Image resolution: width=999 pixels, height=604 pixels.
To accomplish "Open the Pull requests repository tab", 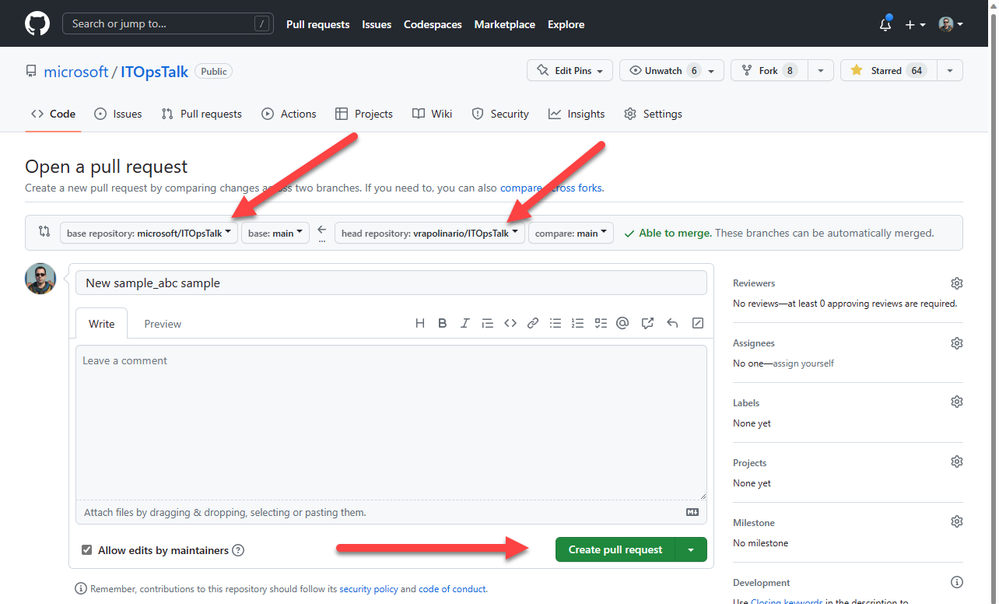I will 201,114.
